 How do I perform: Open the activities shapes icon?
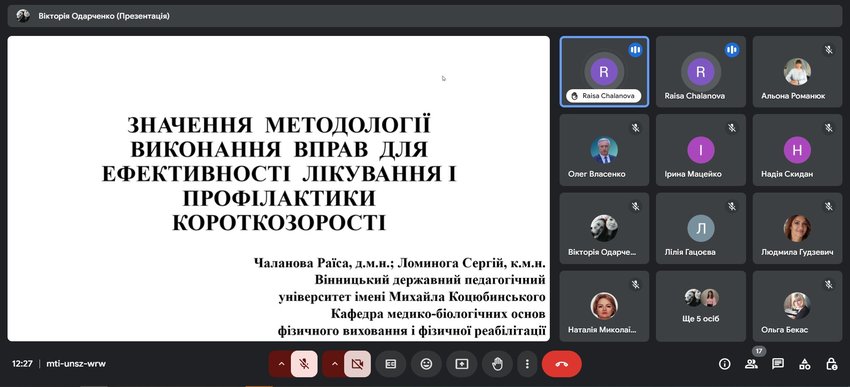click(x=805, y=364)
